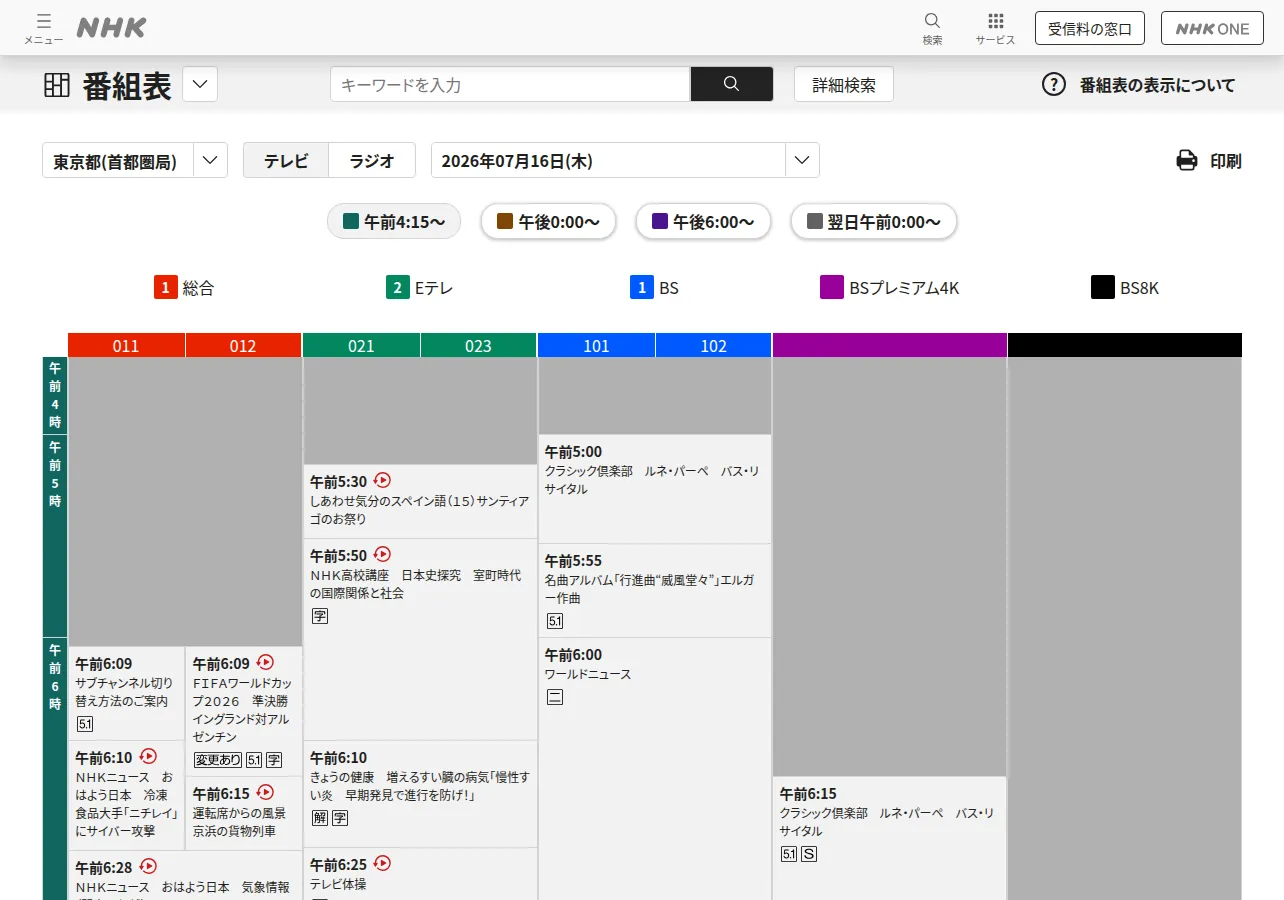Click the 021 channel header
This screenshot has height=900, width=1284.
[361, 345]
